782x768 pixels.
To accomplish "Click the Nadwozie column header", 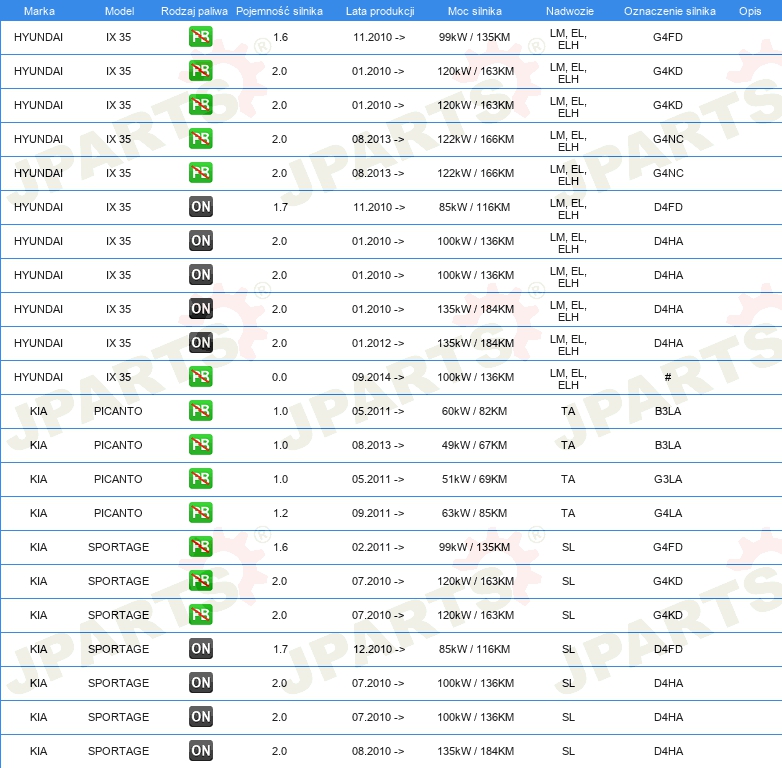I will pyautogui.click(x=570, y=11).
